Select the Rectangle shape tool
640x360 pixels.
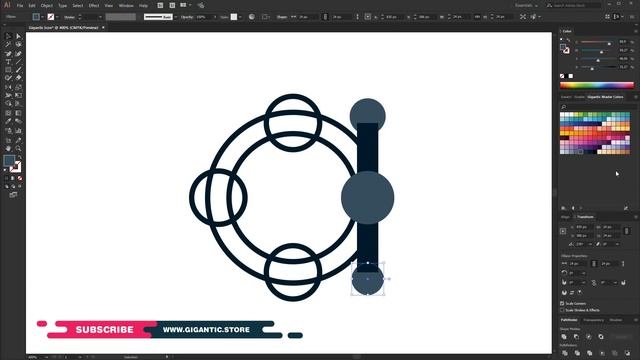[8, 70]
